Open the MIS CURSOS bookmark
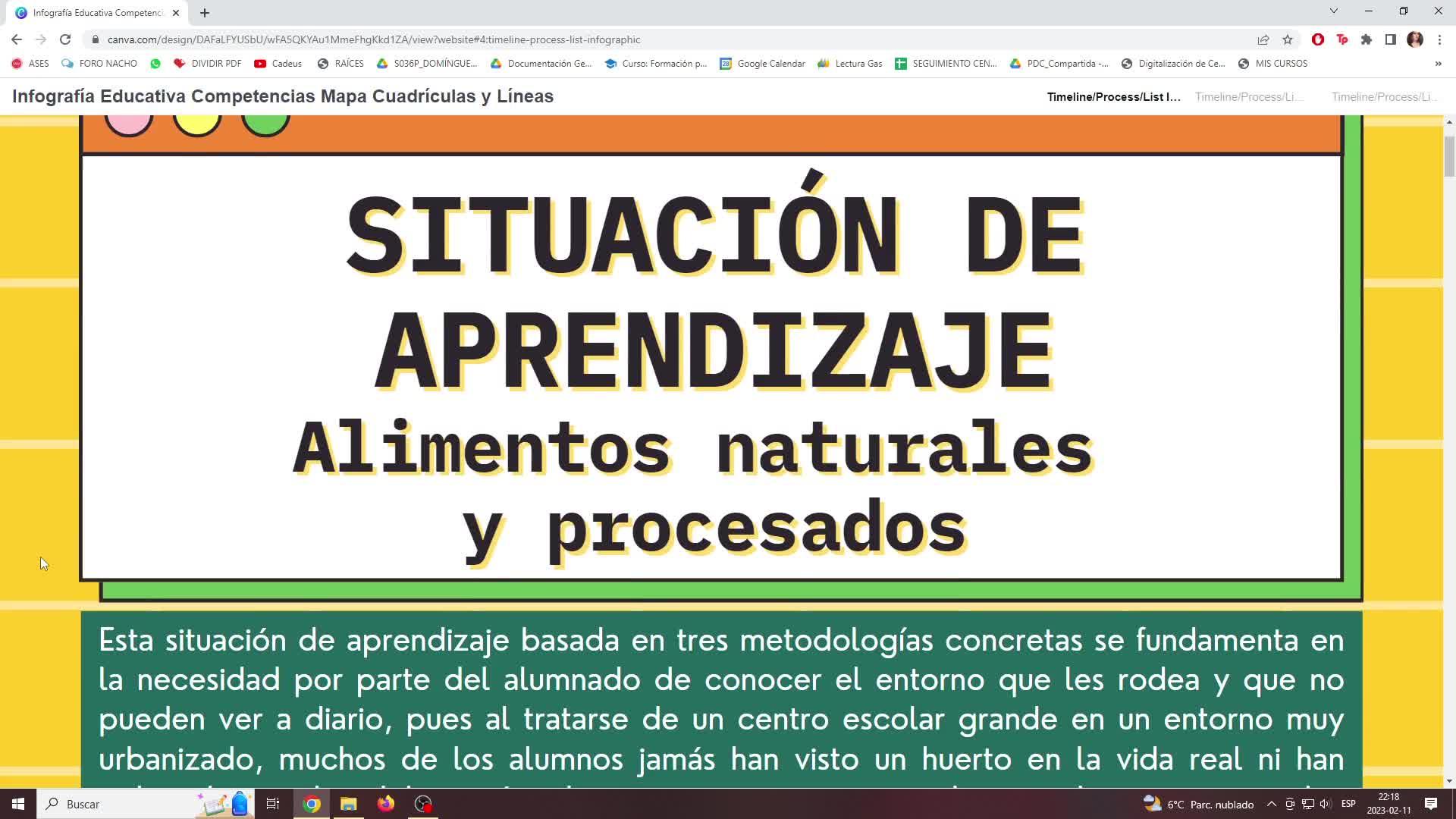The image size is (1456, 819). tap(1272, 64)
